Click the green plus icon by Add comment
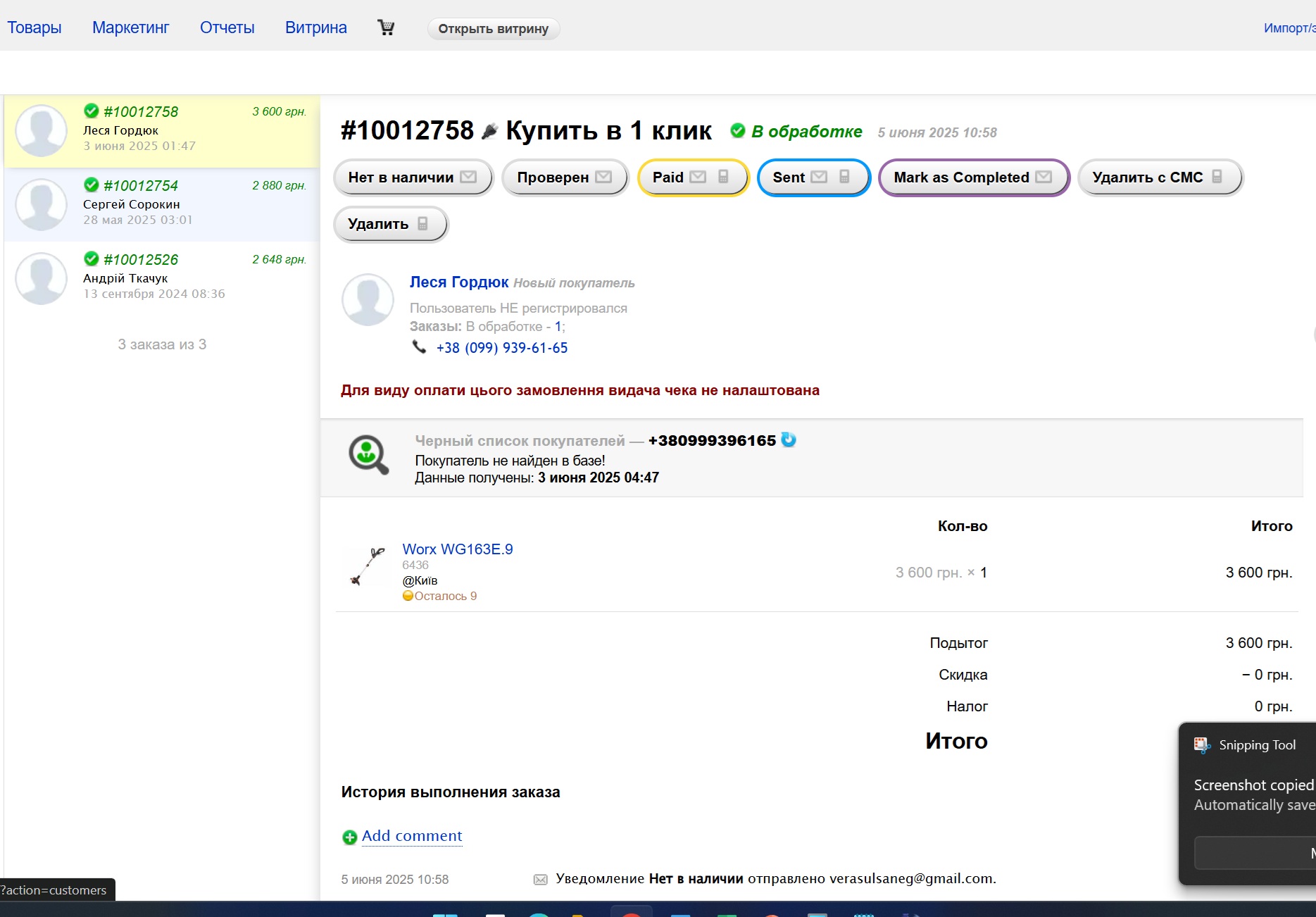This screenshot has height=917, width=1316. (349, 837)
